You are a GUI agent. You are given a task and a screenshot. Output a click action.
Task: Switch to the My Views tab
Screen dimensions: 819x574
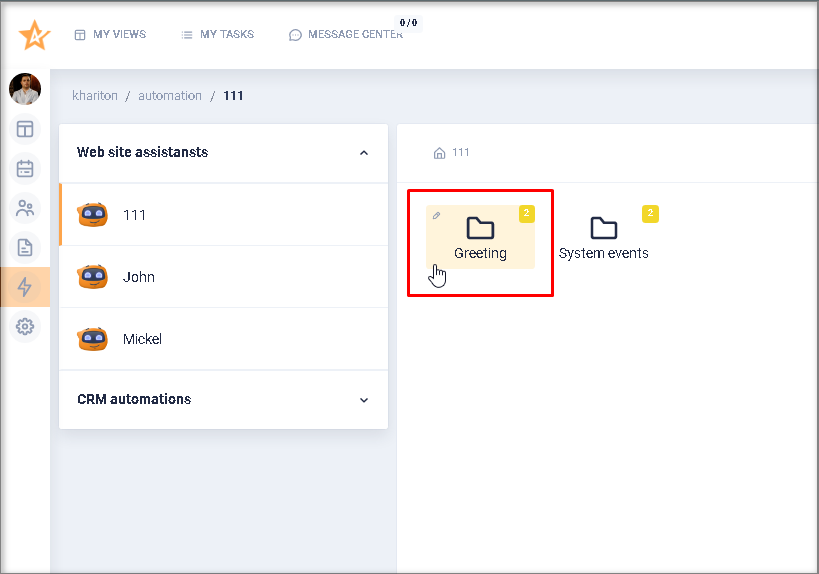[x=110, y=35]
